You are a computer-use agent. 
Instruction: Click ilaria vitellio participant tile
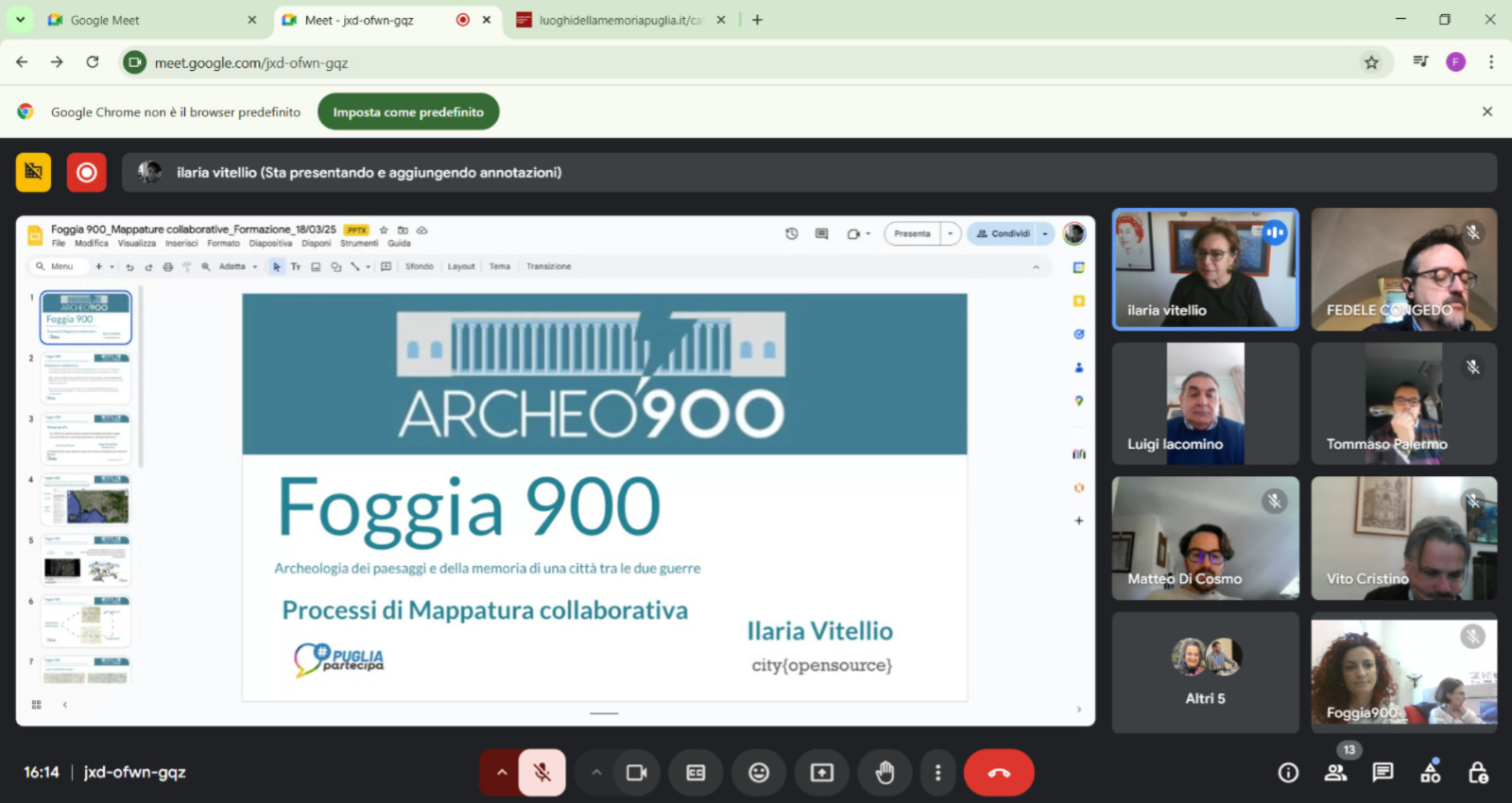click(1205, 269)
